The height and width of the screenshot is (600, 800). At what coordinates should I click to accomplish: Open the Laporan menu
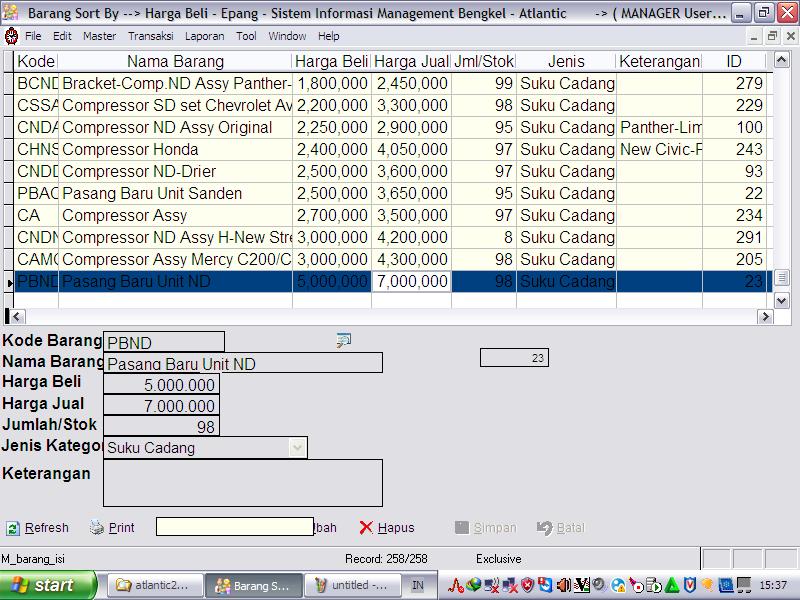coord(204,36)
